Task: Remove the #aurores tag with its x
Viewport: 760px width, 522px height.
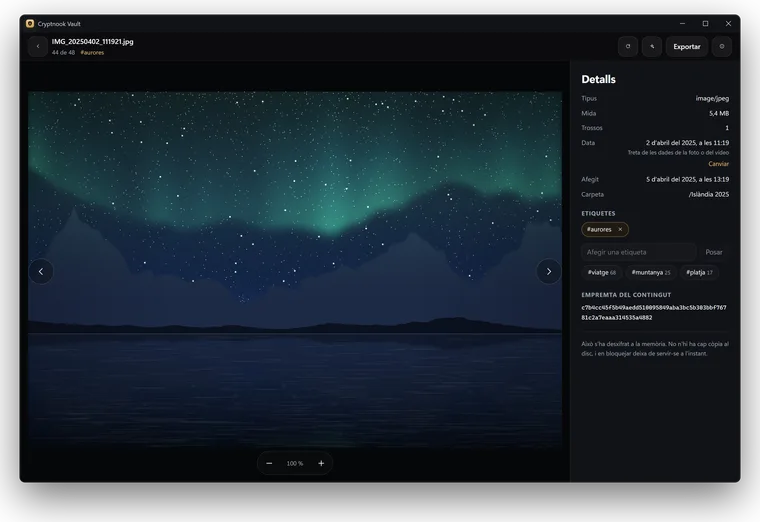Action: pyautogui.click(x=620, y=229)
